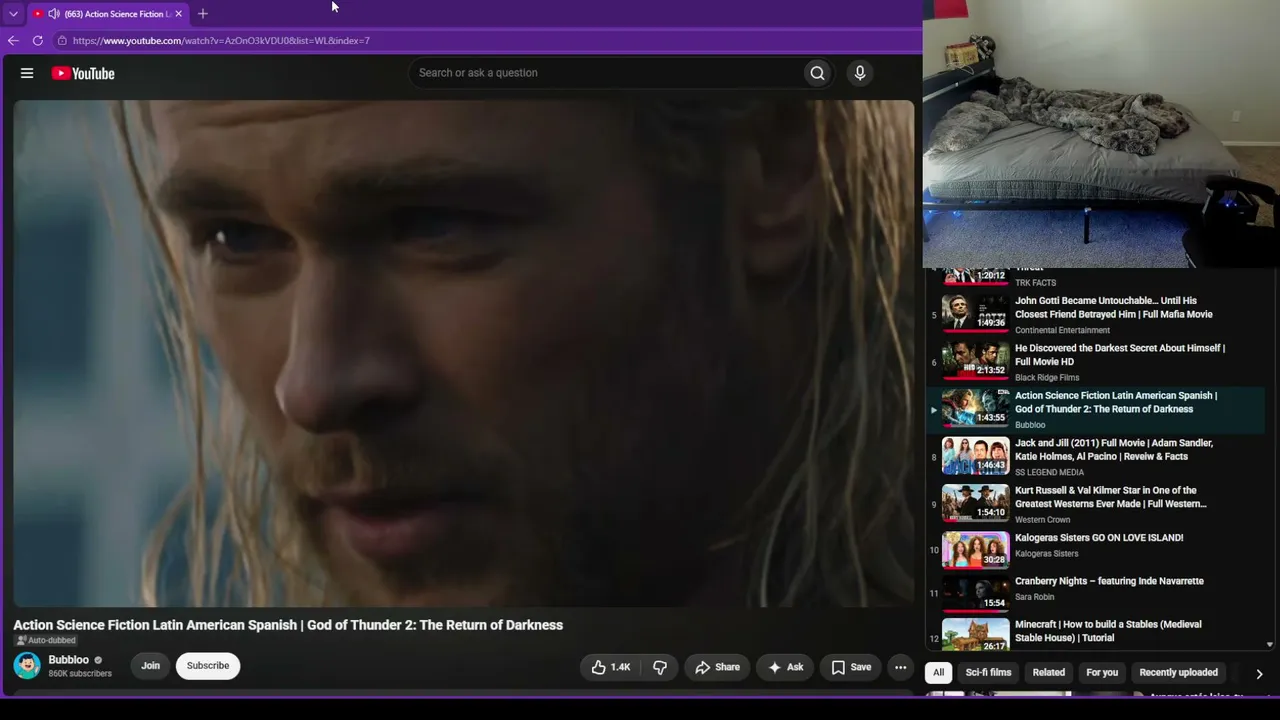Join the Bubbloo channel membership
This screenshot has height=720, width=1280.
point(150,666)
